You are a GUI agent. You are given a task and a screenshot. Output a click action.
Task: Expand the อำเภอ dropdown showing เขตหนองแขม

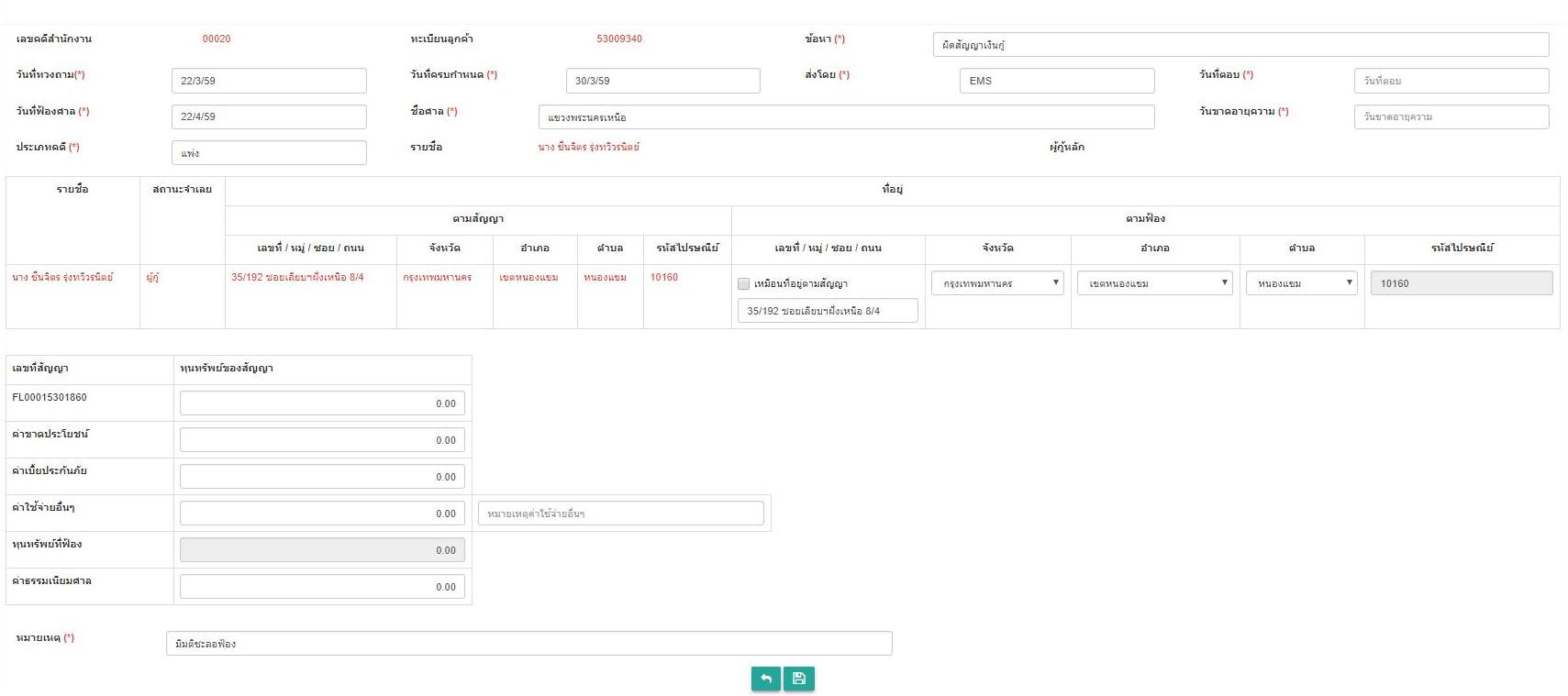tap(1154, 283)
